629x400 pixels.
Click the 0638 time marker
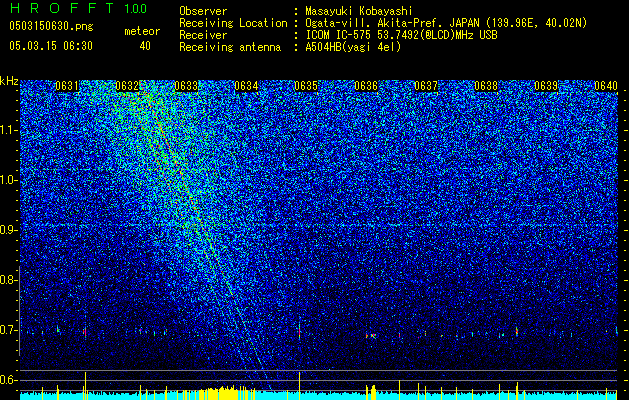click(486, 86)
